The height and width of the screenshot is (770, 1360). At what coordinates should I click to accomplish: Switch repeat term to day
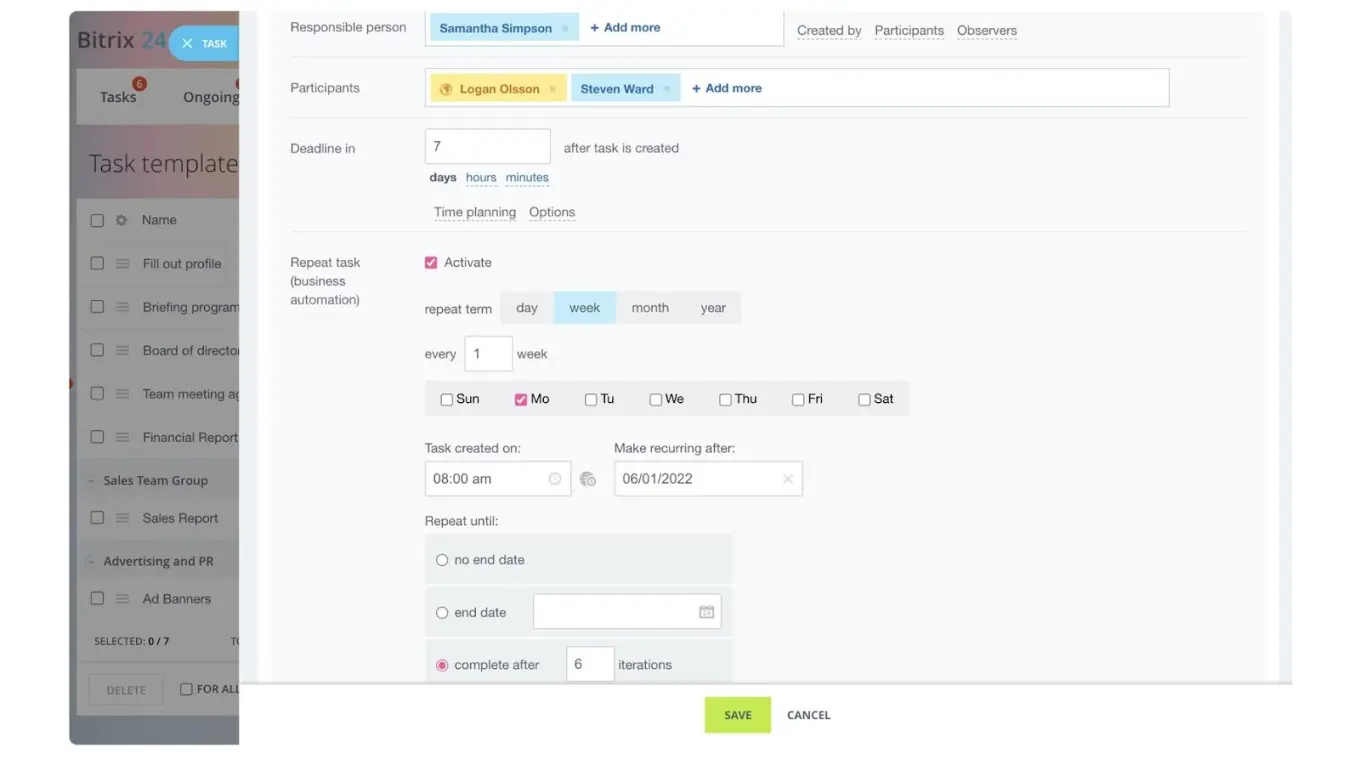pyautogui.click(x=527, y=308)
